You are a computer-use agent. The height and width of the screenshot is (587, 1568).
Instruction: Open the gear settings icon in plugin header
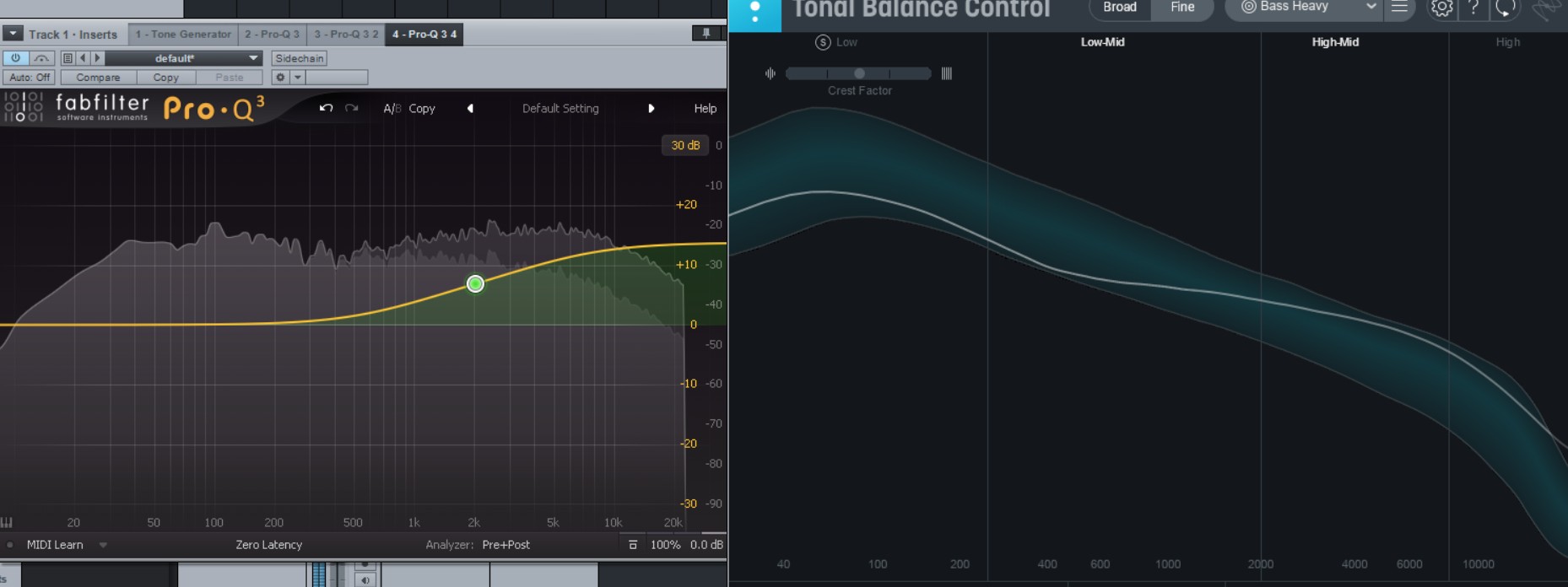pos(281,78)
